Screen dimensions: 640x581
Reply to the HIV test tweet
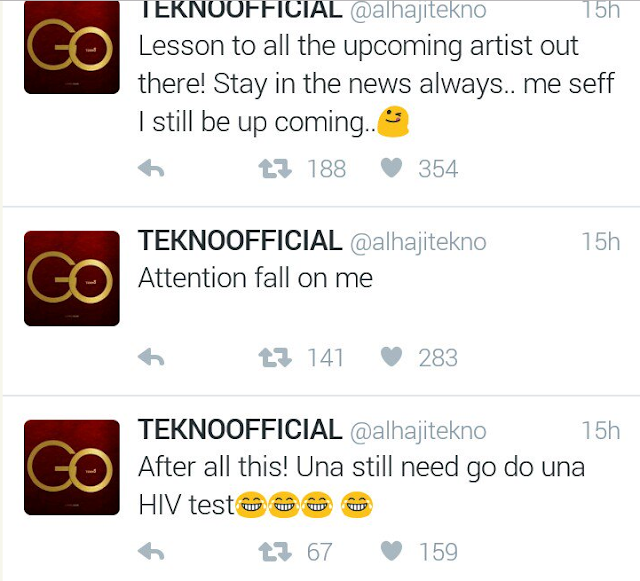click(x=150, y=551)
